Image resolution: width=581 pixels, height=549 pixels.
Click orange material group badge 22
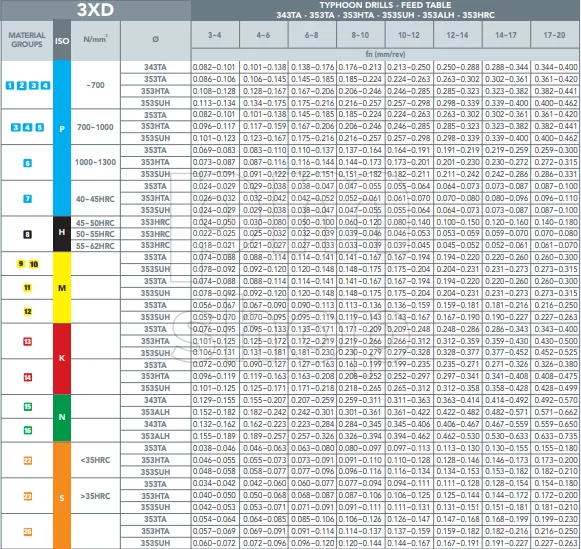coord(27,460)
